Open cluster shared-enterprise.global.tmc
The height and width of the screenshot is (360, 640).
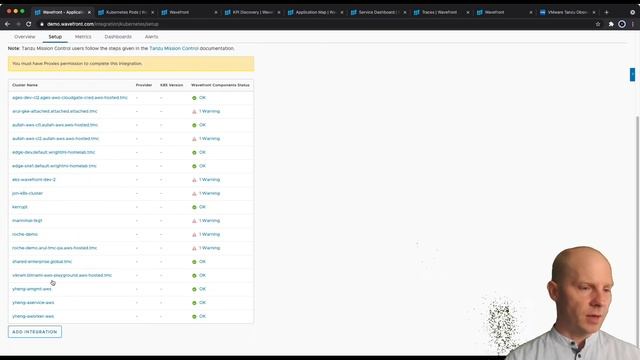(42, 262)
